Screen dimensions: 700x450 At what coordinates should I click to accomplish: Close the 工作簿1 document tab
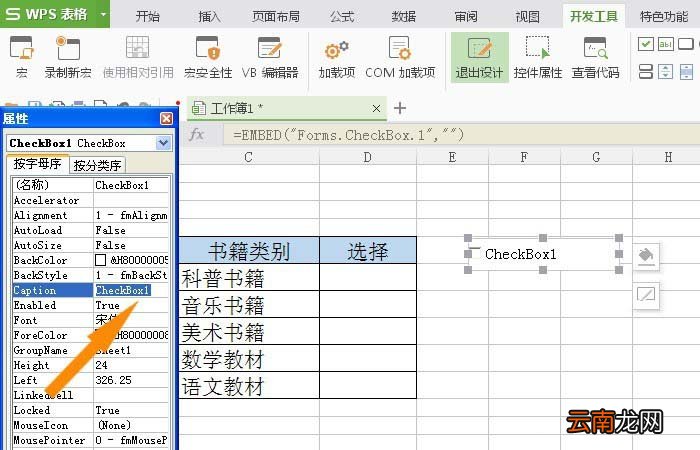376,108
